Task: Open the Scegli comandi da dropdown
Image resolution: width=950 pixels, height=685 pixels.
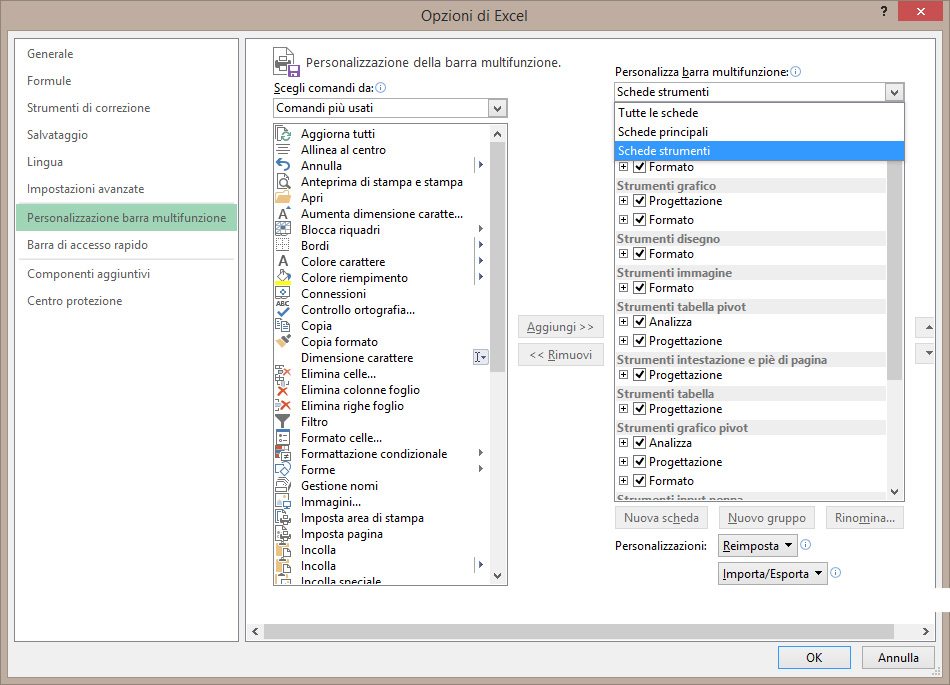Action: [496, 107]
